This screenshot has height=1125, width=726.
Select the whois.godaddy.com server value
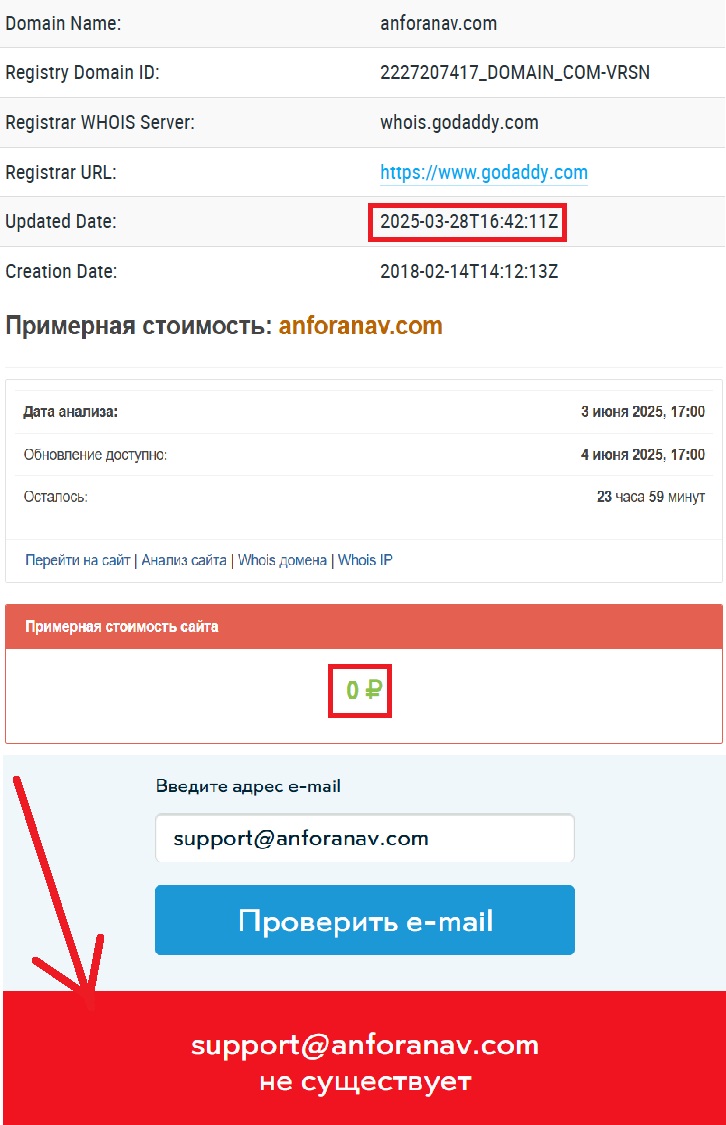pos(459,123)
